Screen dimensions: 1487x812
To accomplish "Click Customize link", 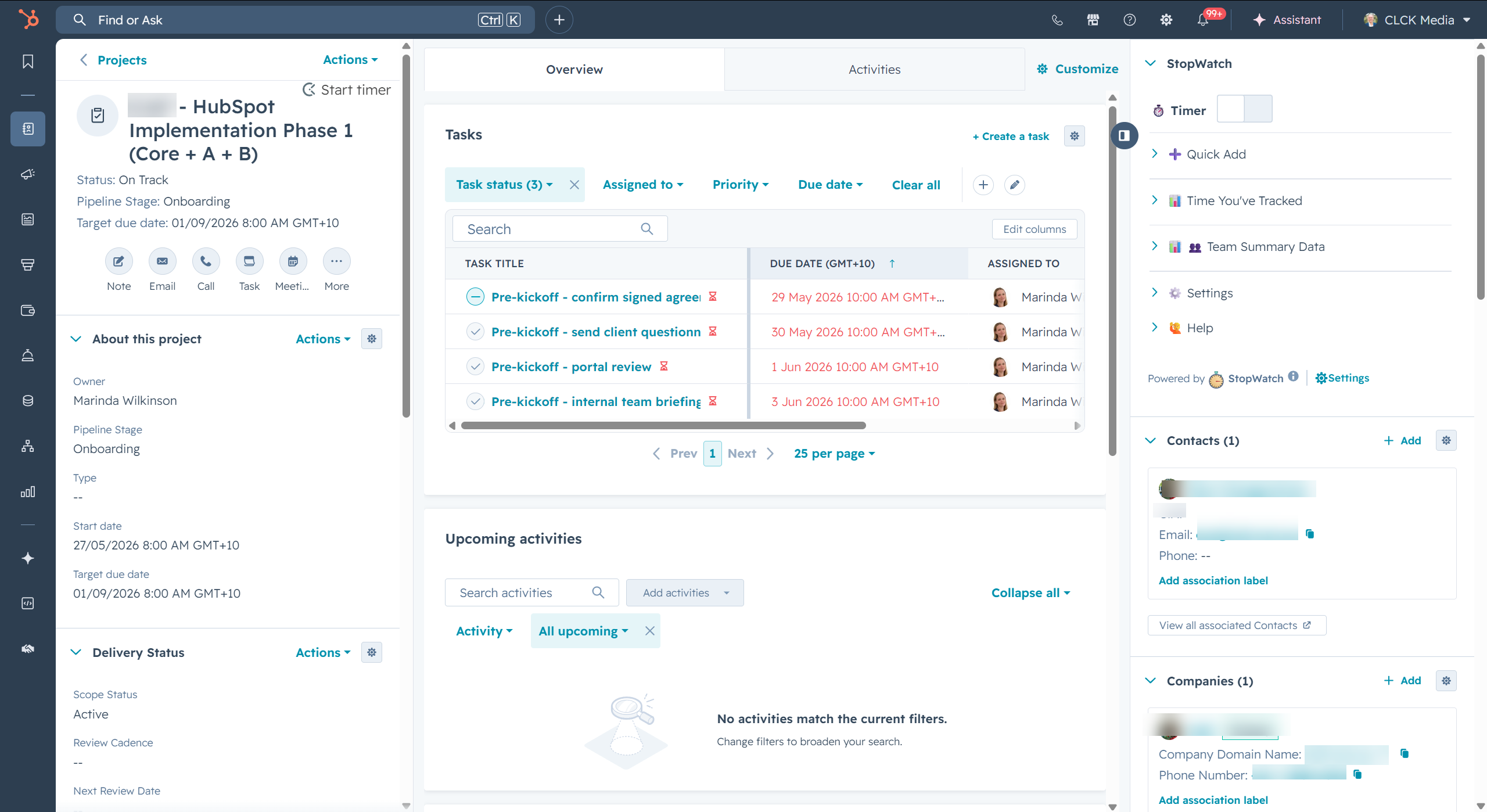I will pyautogui.click(x=1077, y=69).
